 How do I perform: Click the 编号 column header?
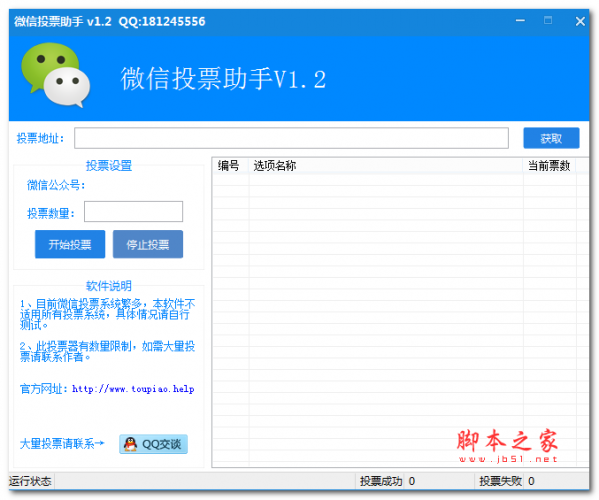coord(230,166)
